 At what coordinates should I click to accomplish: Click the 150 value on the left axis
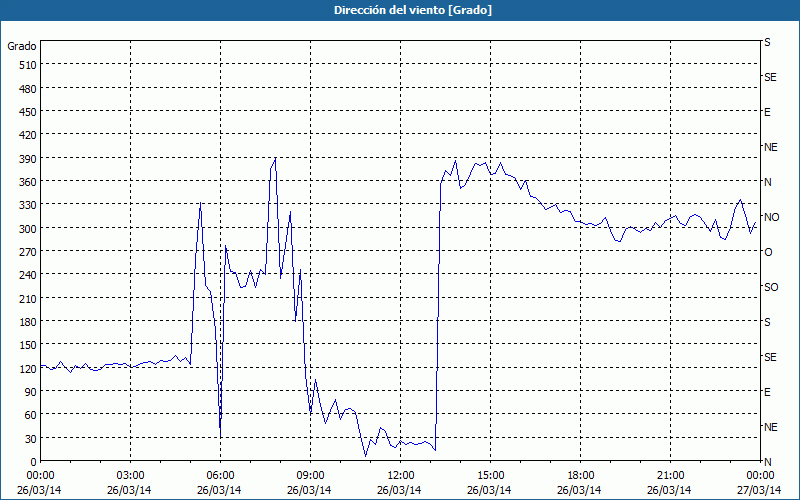(x=29, y=345)
